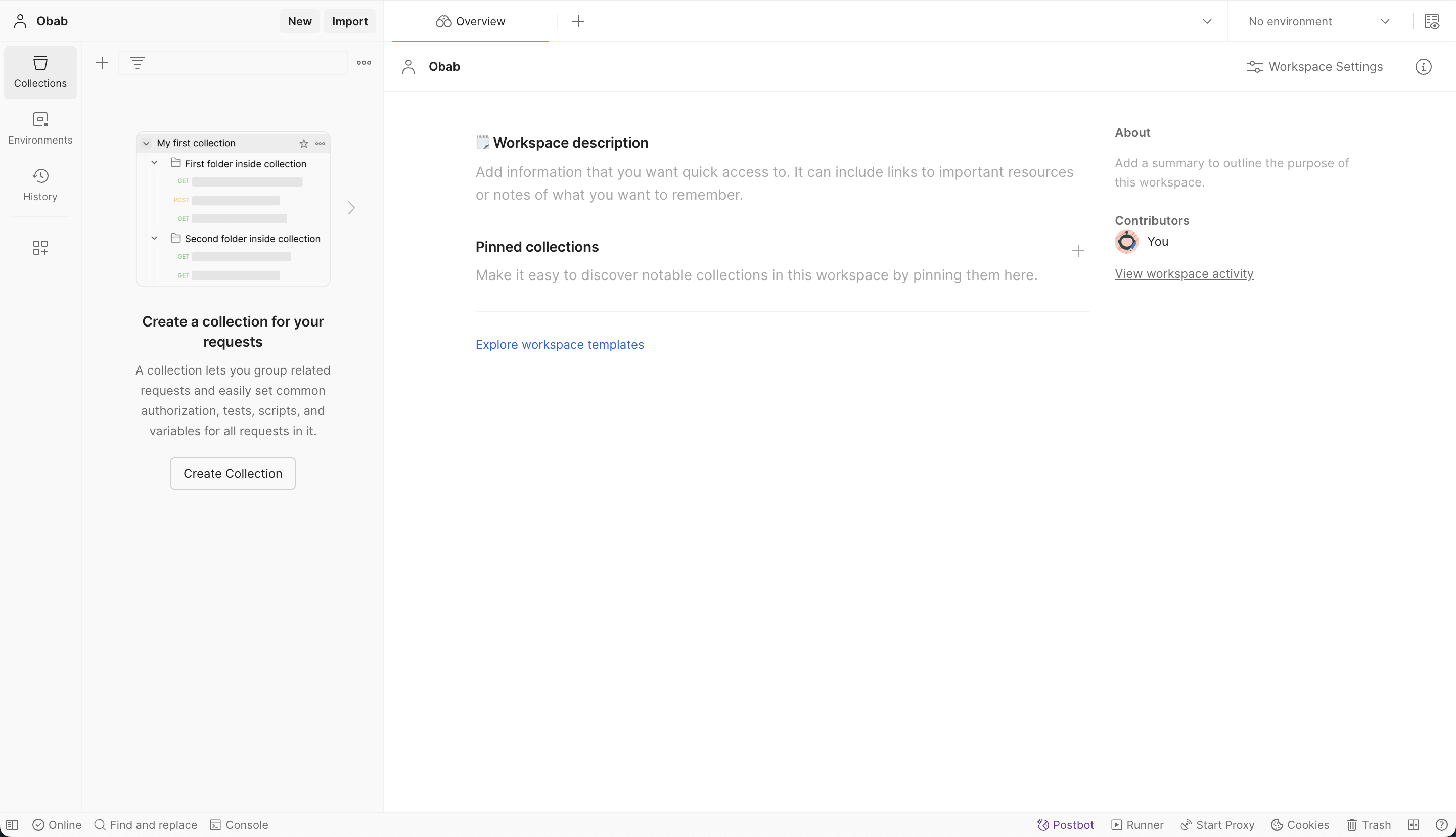Viewport: 1456px width, 837px height.
Task: Open Workspace Settings
Action: (x=1314, y=67)
